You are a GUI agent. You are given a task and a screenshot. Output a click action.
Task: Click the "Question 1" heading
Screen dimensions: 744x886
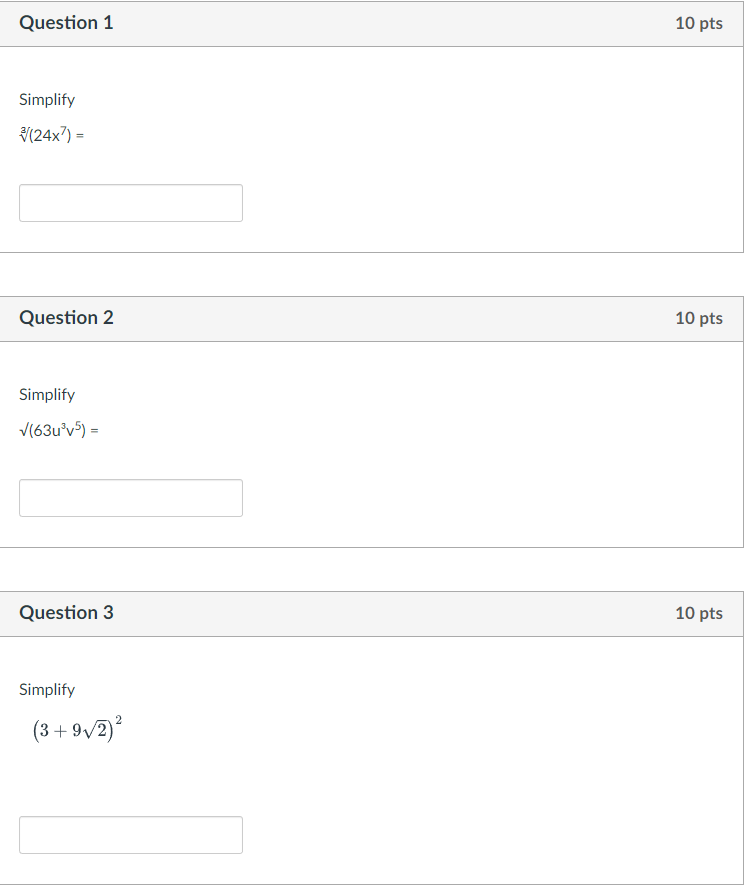pyautogui.click(x=66, y=23)
